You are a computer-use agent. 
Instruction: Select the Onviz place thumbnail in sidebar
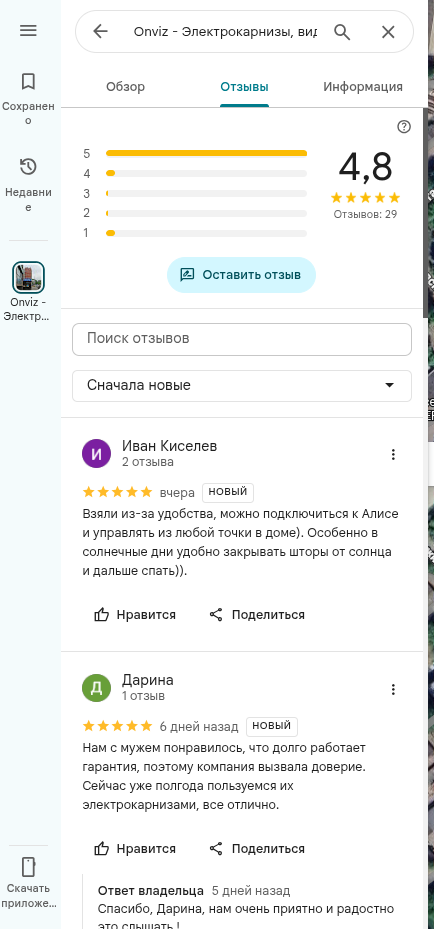28,277
